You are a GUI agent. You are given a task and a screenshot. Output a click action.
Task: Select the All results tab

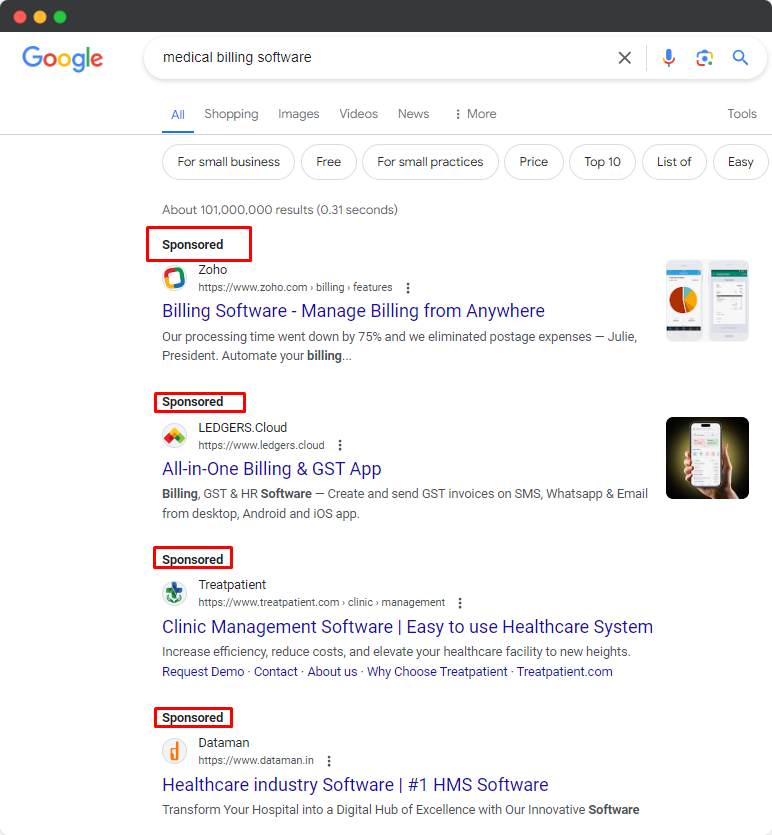(178, 114)
